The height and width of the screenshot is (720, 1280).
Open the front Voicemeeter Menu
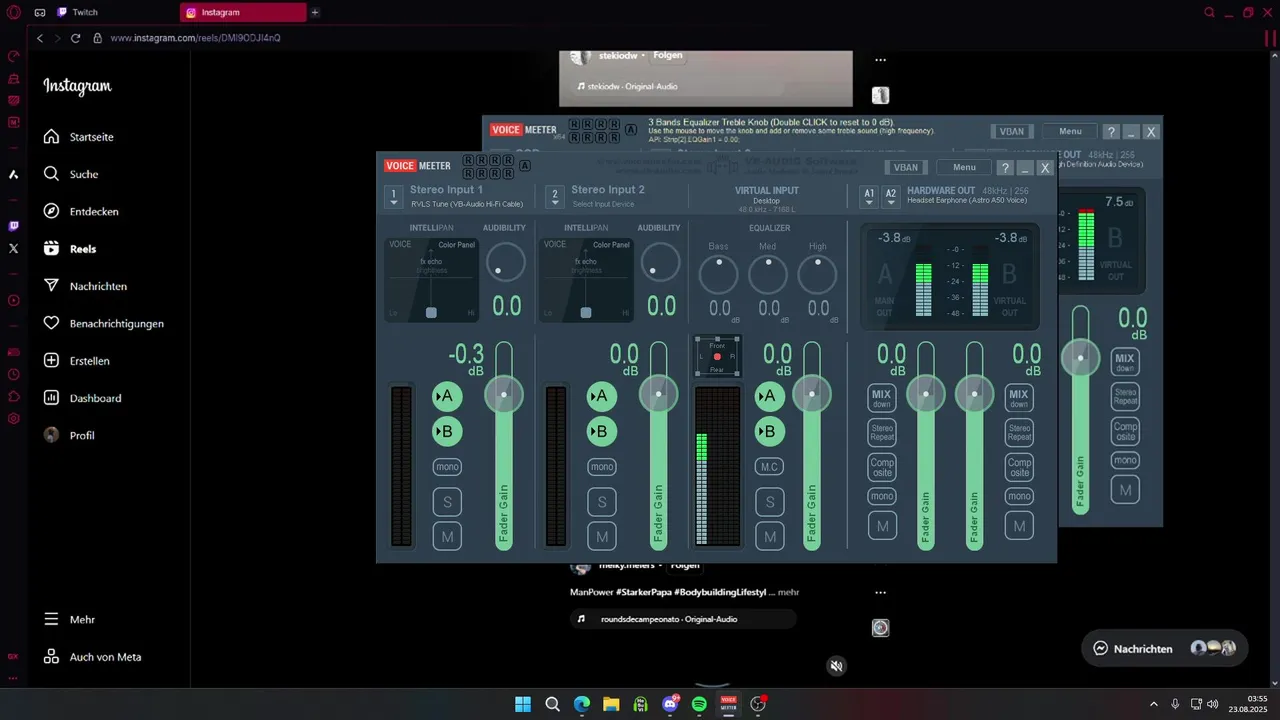[964, 168]
